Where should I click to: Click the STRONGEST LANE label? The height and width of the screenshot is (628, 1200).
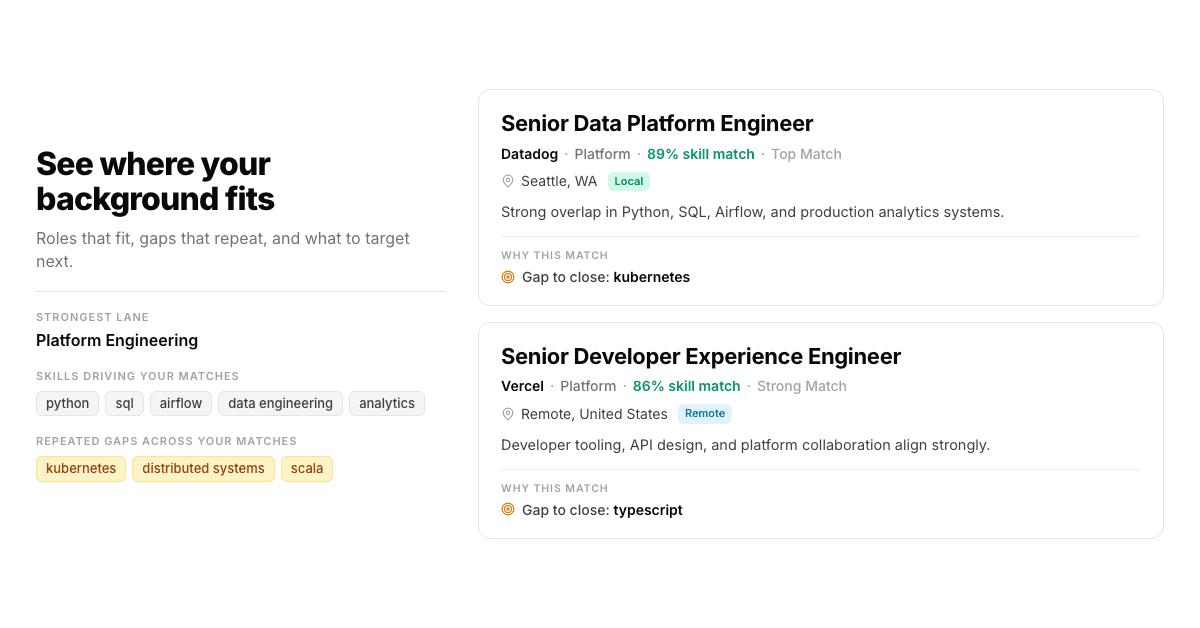92,317
